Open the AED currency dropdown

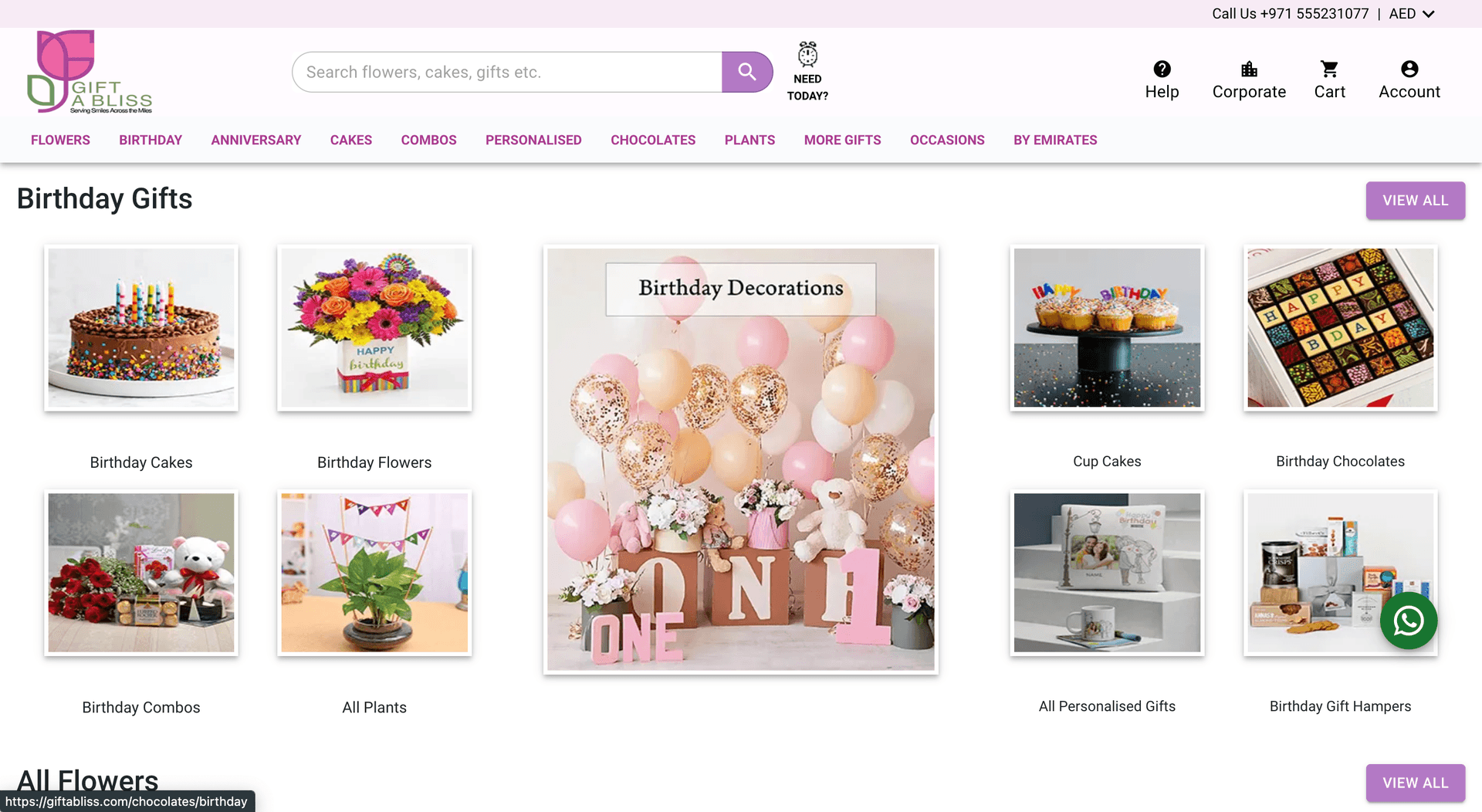(1411, 13)
